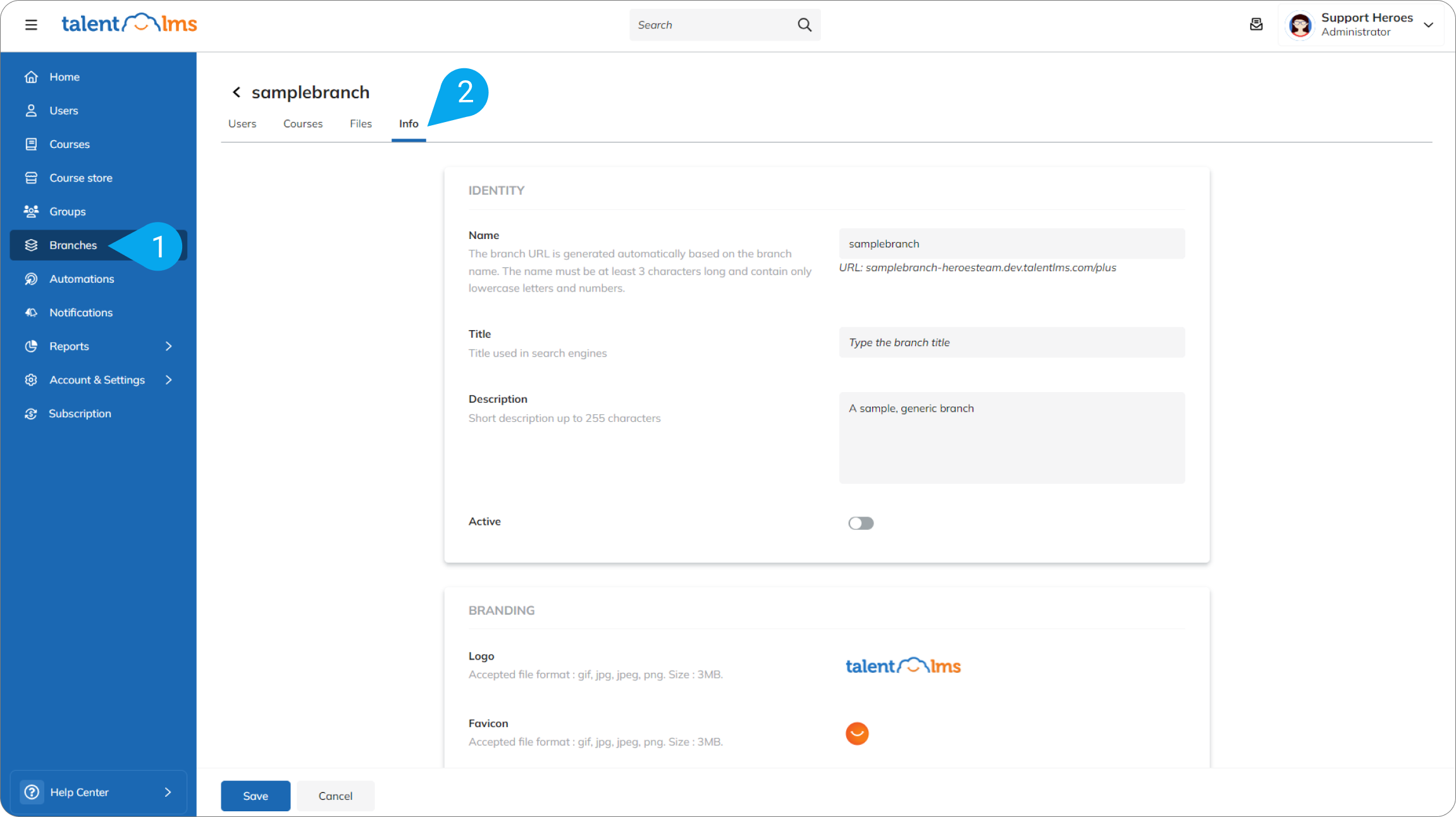The height and width of the screenshot is (817, 1456).
Task: Click the Cancel button
Action: pyautogui.click(x=335, y=795)
